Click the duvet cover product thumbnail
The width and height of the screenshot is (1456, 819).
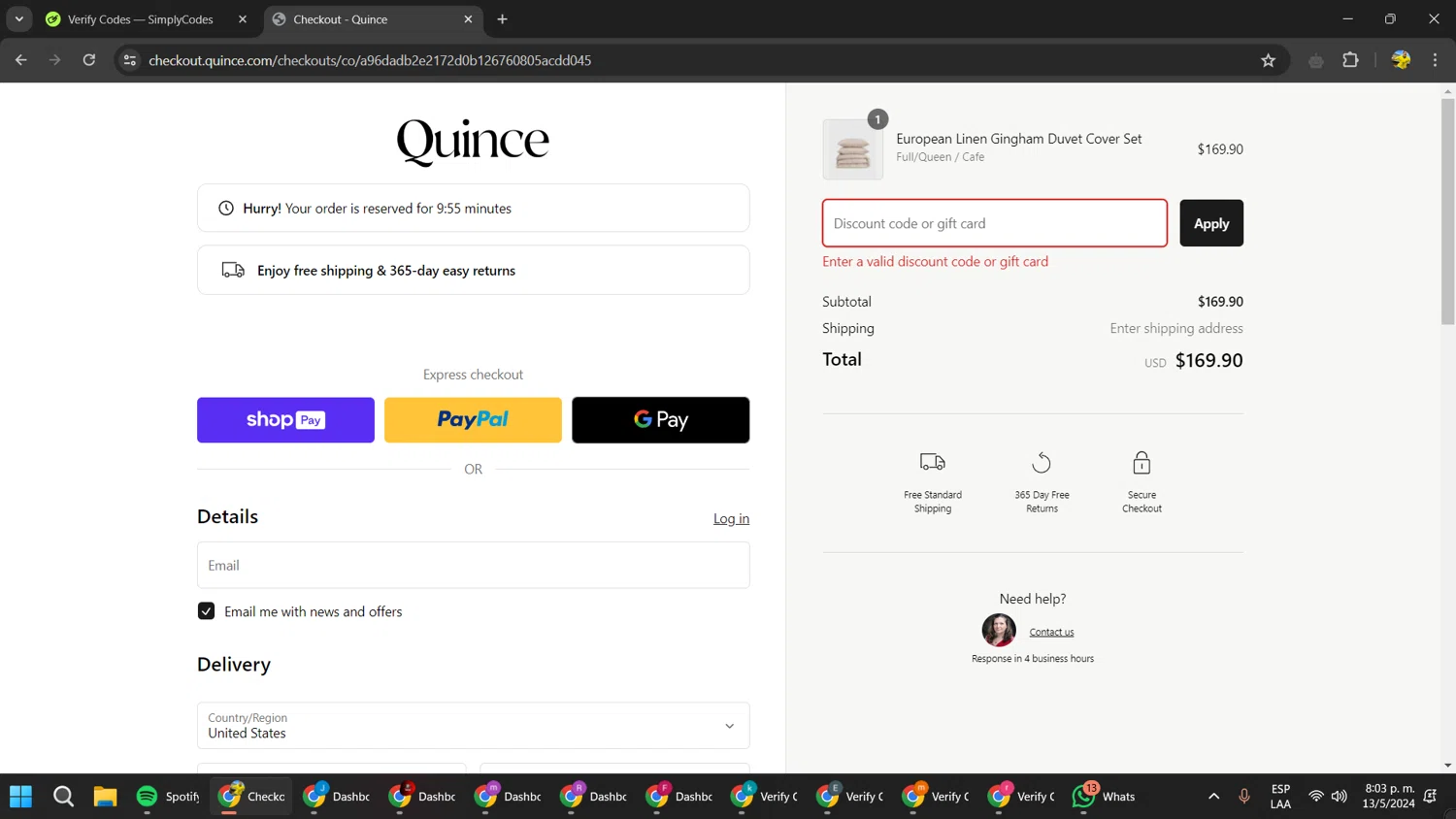(x=852, y=149)
